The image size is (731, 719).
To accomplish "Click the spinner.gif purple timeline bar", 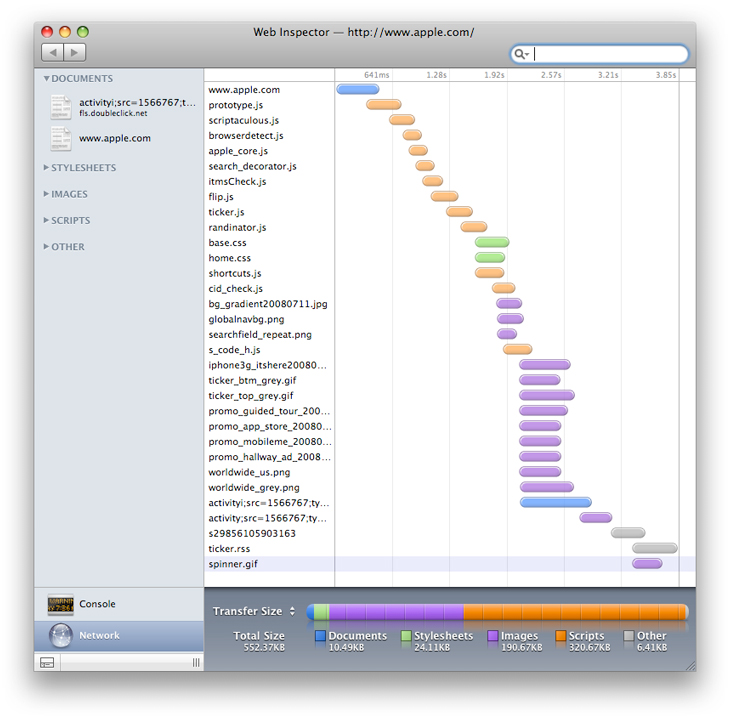I will pyautogui.click(x=647, y=563).
